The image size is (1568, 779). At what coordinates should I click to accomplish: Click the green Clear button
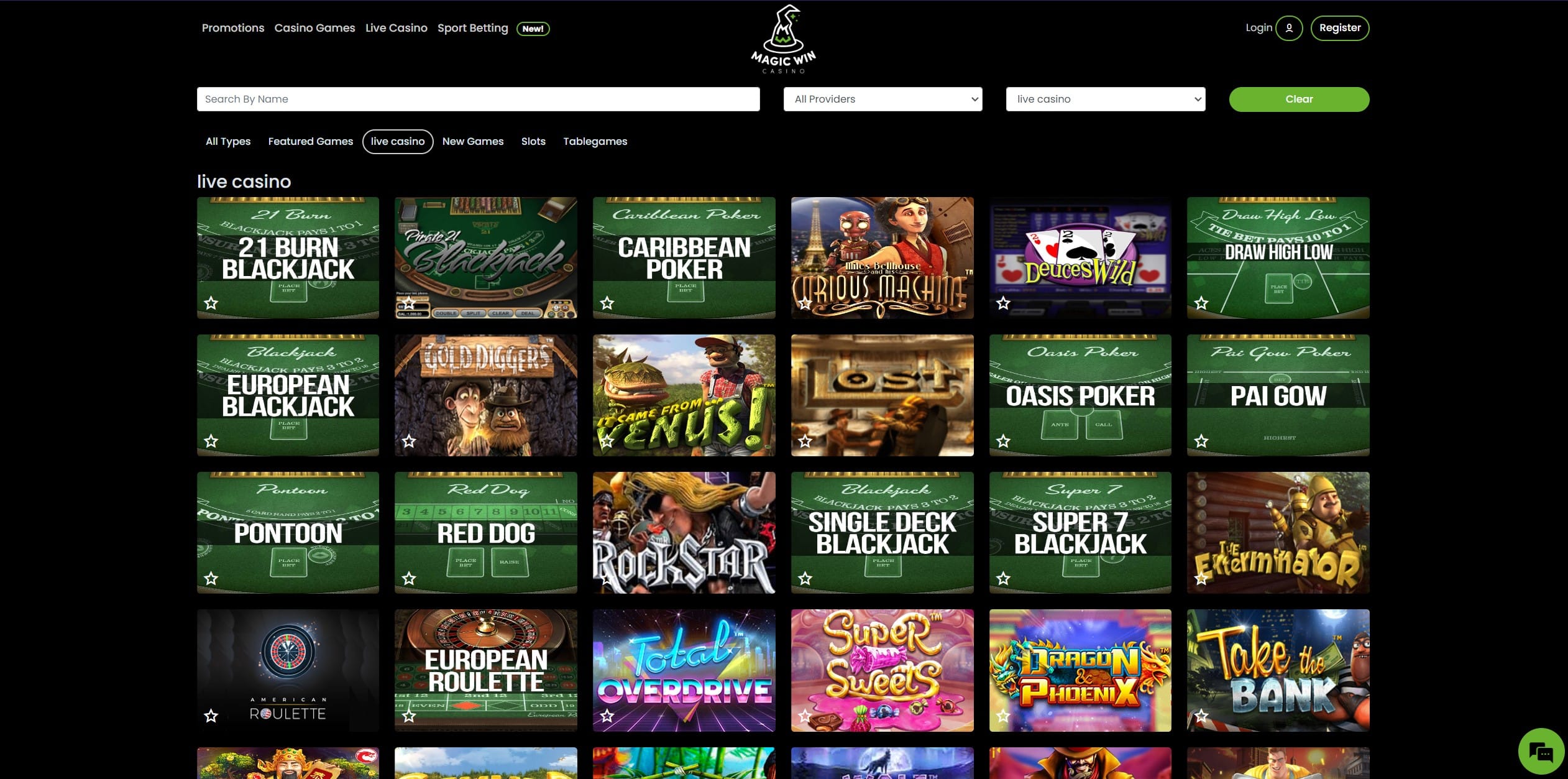1299,99
